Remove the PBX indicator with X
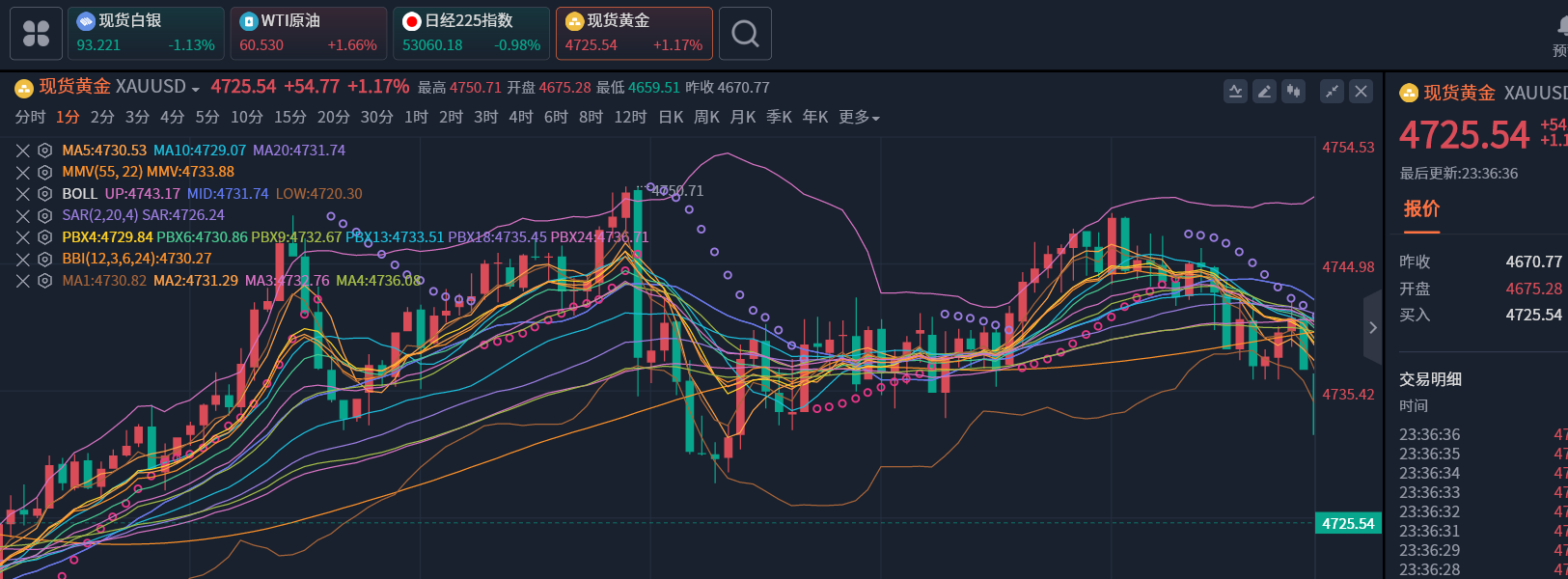Screen dimensions: 1568x579 pos(23,237)
